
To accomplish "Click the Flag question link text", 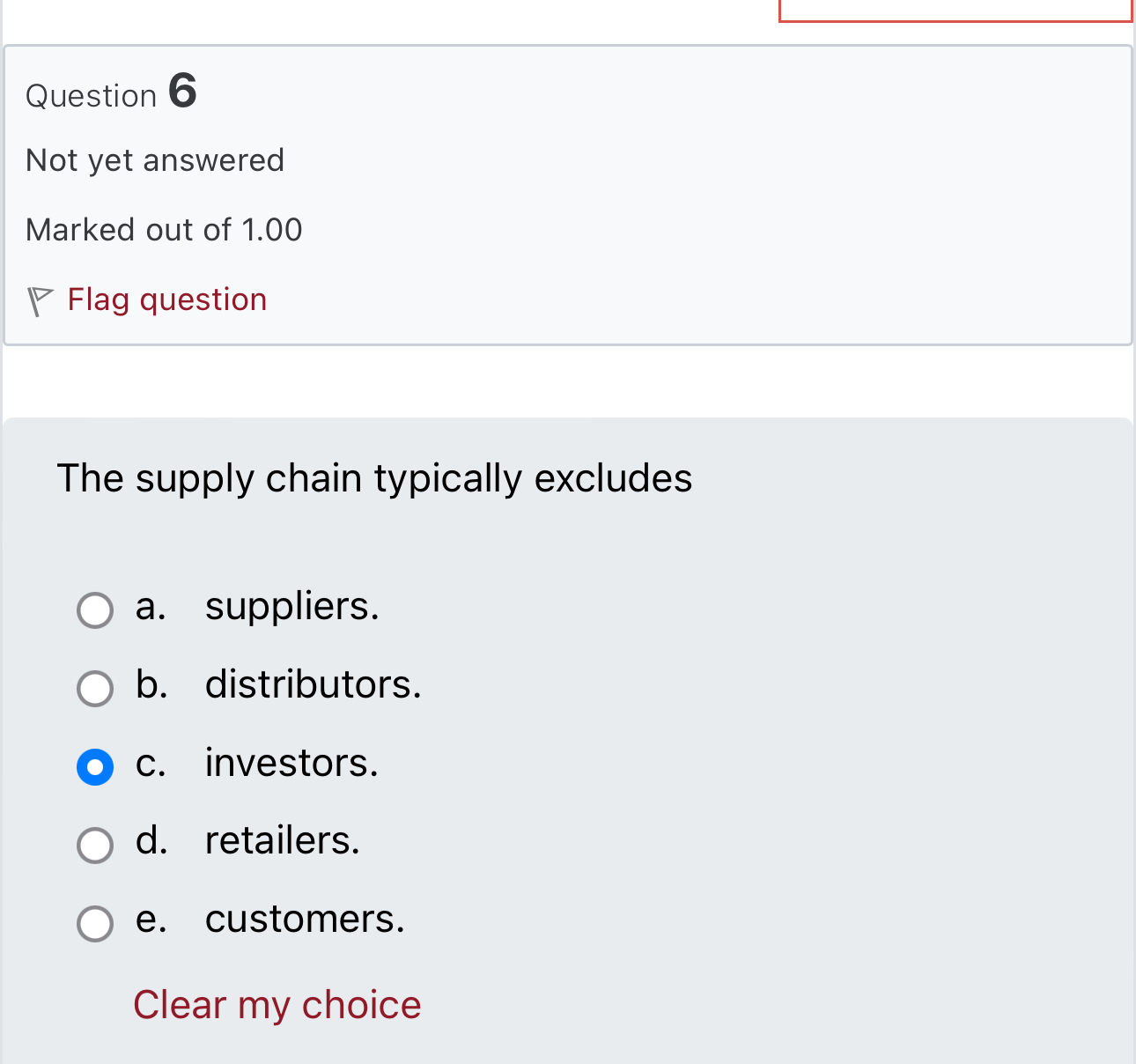I will (167, 299).
